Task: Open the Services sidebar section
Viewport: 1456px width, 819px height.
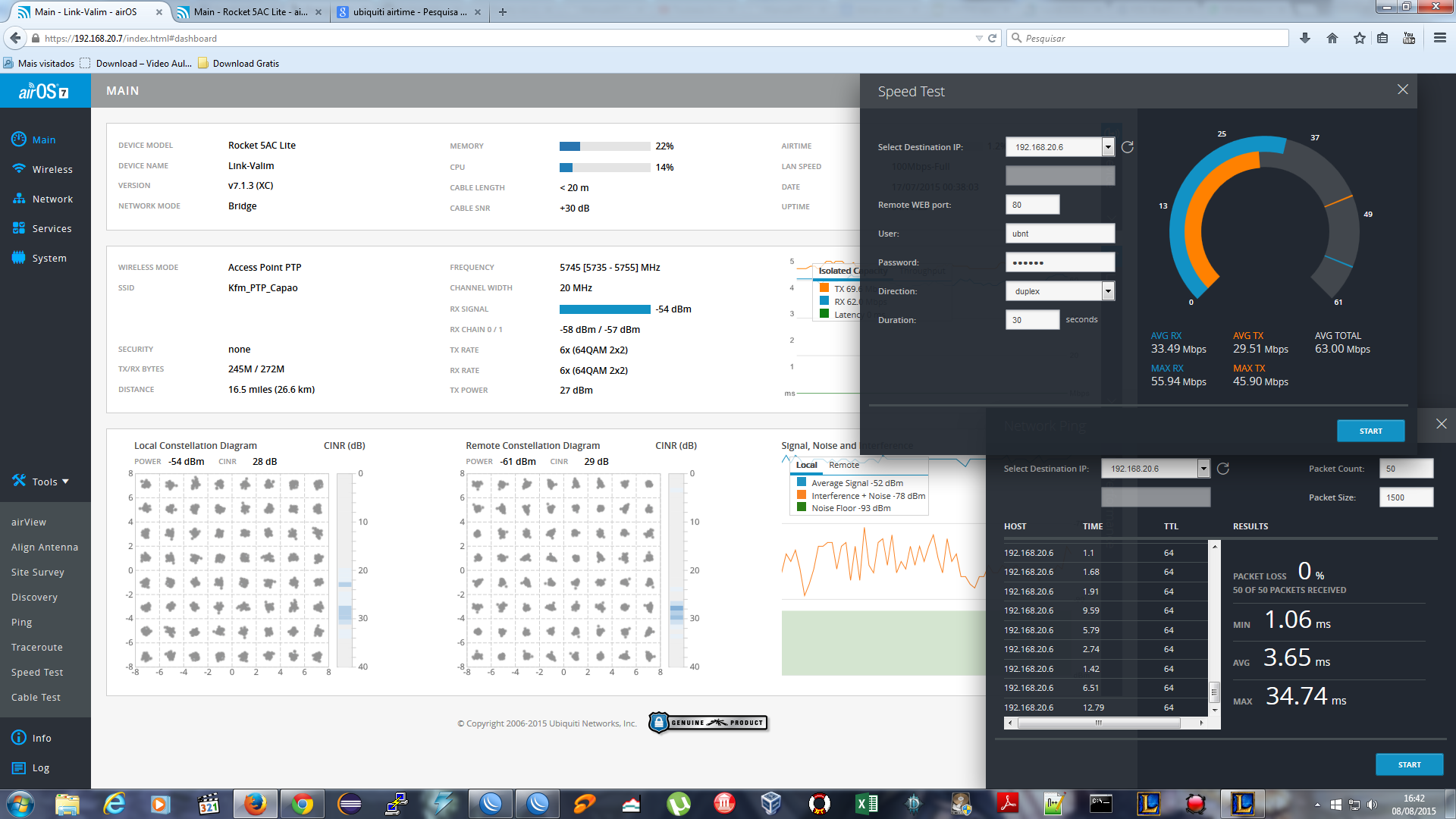Action: click(x=52, y=228)
